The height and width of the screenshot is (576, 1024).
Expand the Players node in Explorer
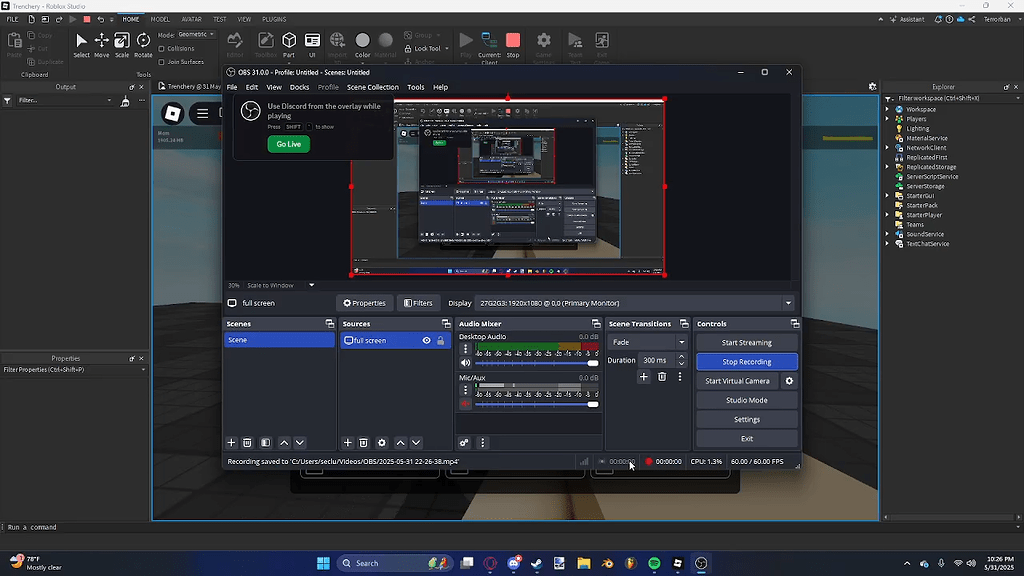(888, 119)
